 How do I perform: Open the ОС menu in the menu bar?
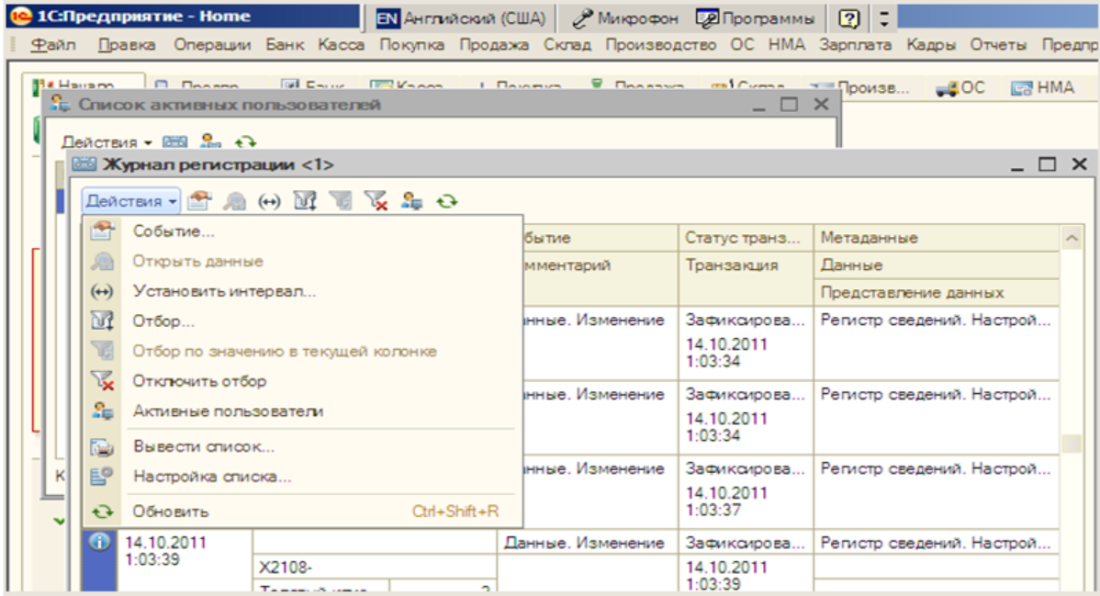tap(742, 45)
